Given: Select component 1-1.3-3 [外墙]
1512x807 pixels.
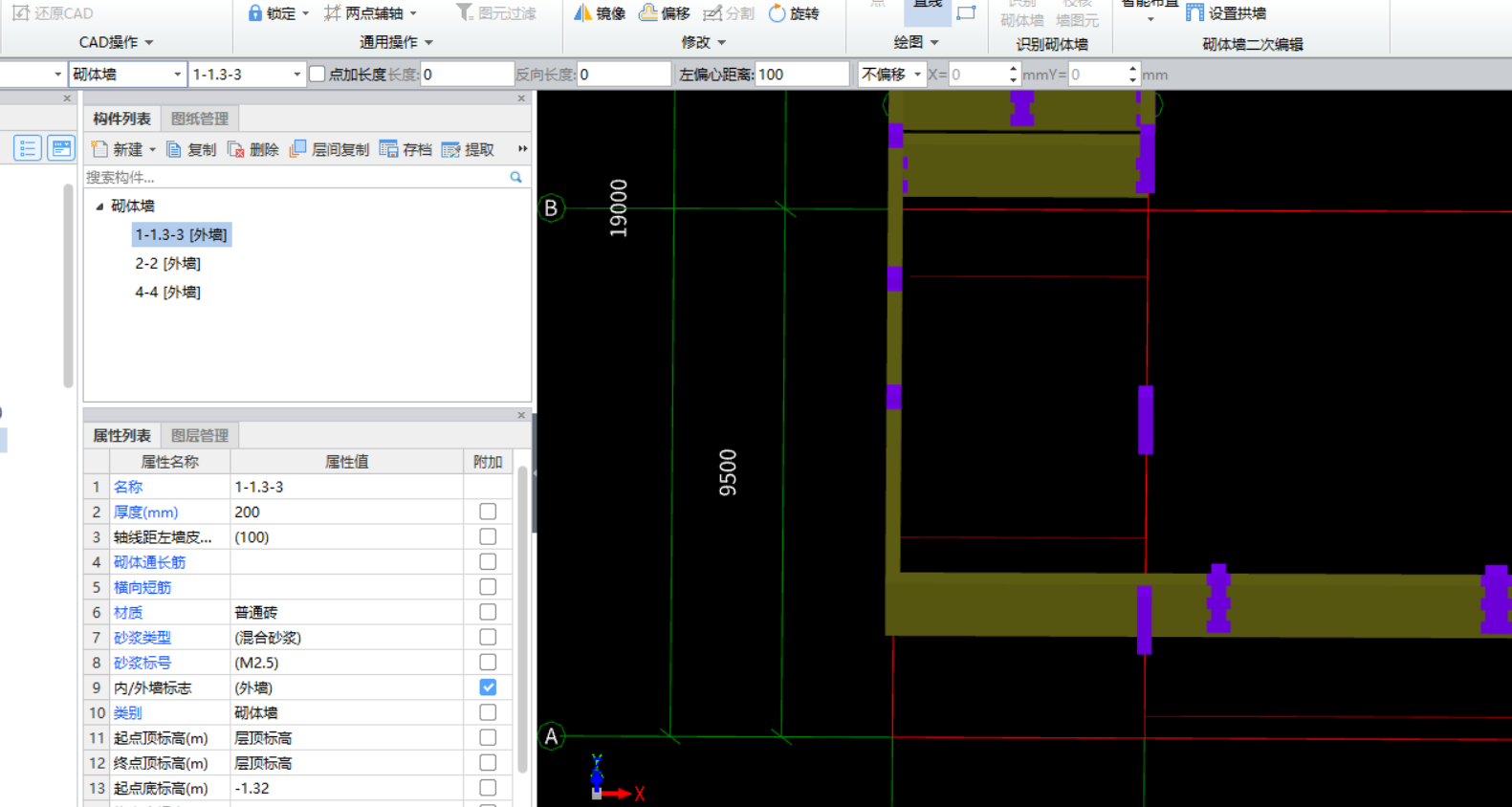Looking at the screenshot, I should pos(181,234).
